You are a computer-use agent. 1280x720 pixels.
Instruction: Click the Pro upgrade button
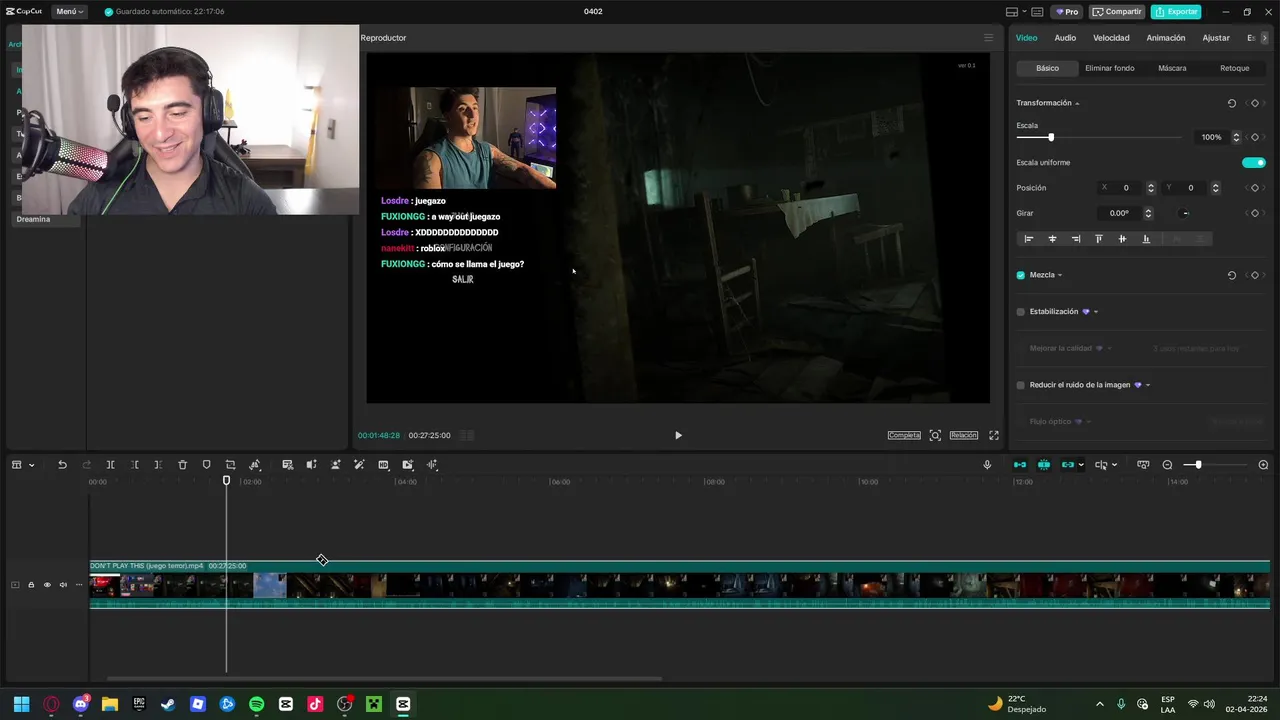[1066, 12]
